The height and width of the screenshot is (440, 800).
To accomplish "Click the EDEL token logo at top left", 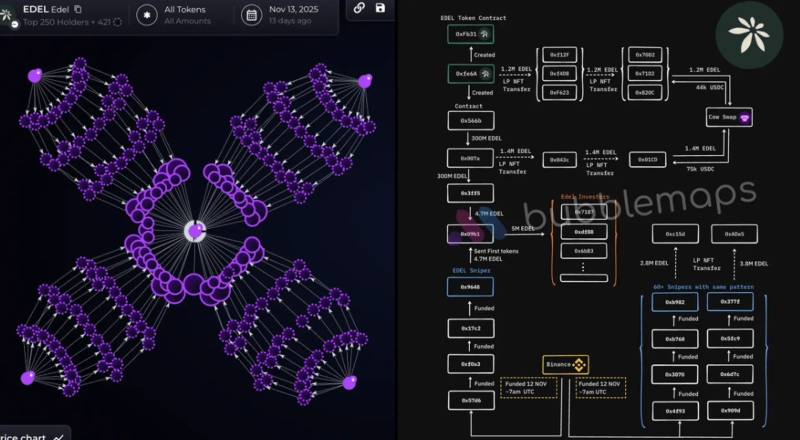I will [7, 14].
